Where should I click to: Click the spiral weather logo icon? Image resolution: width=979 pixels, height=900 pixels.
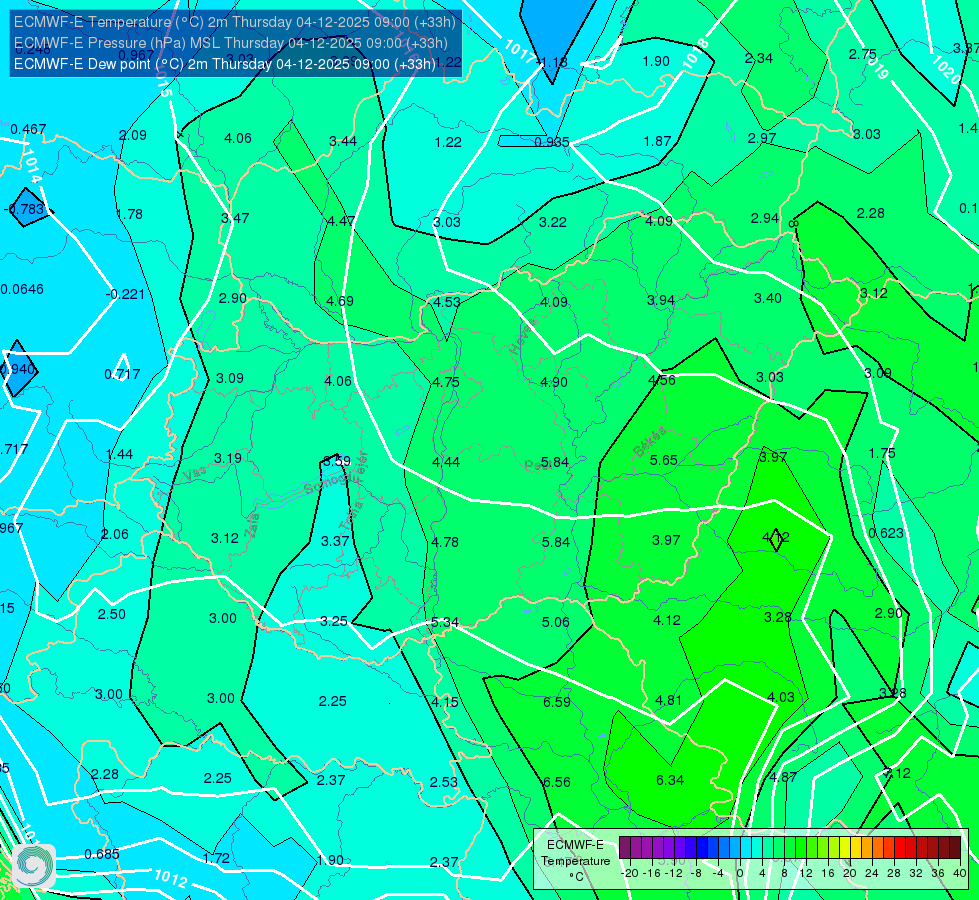33,865
